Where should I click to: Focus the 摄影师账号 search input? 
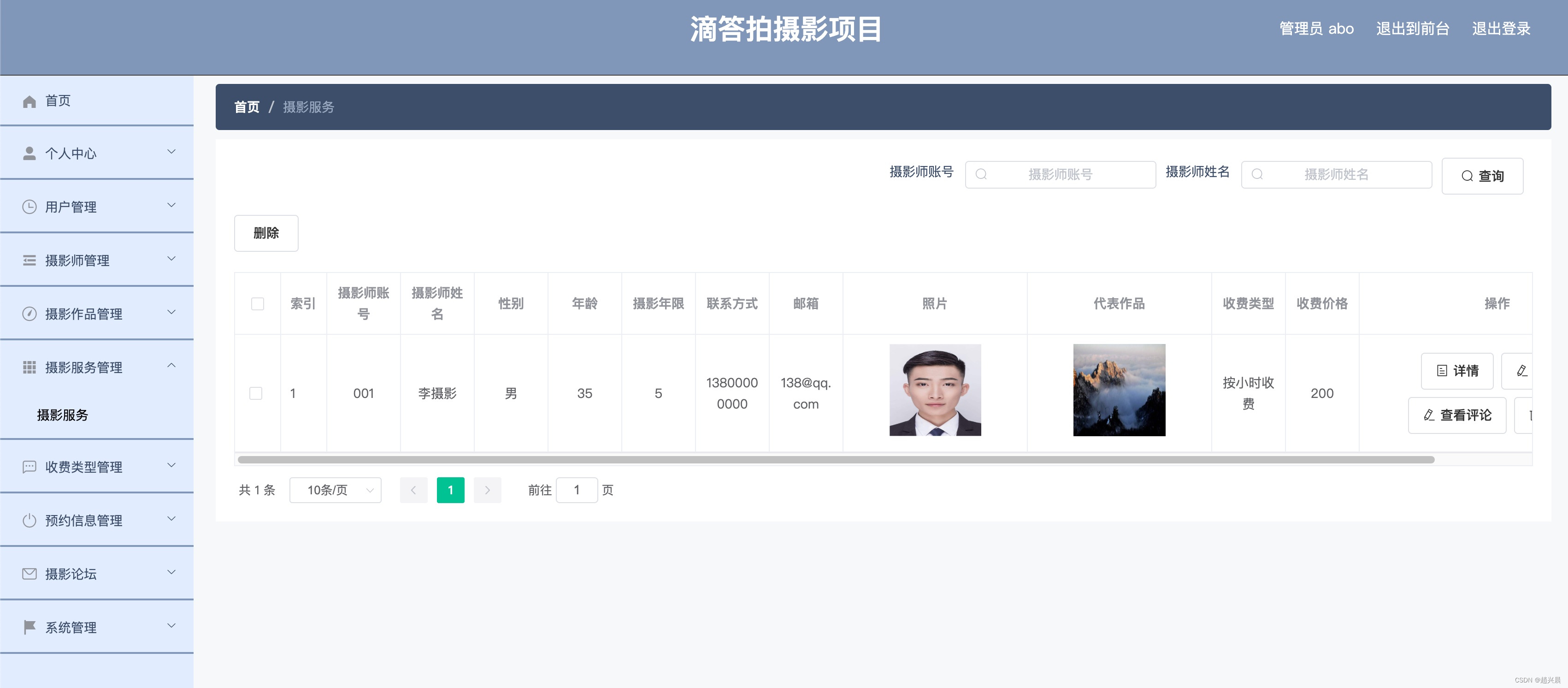pyautogui.click(x=1061, y=175)
